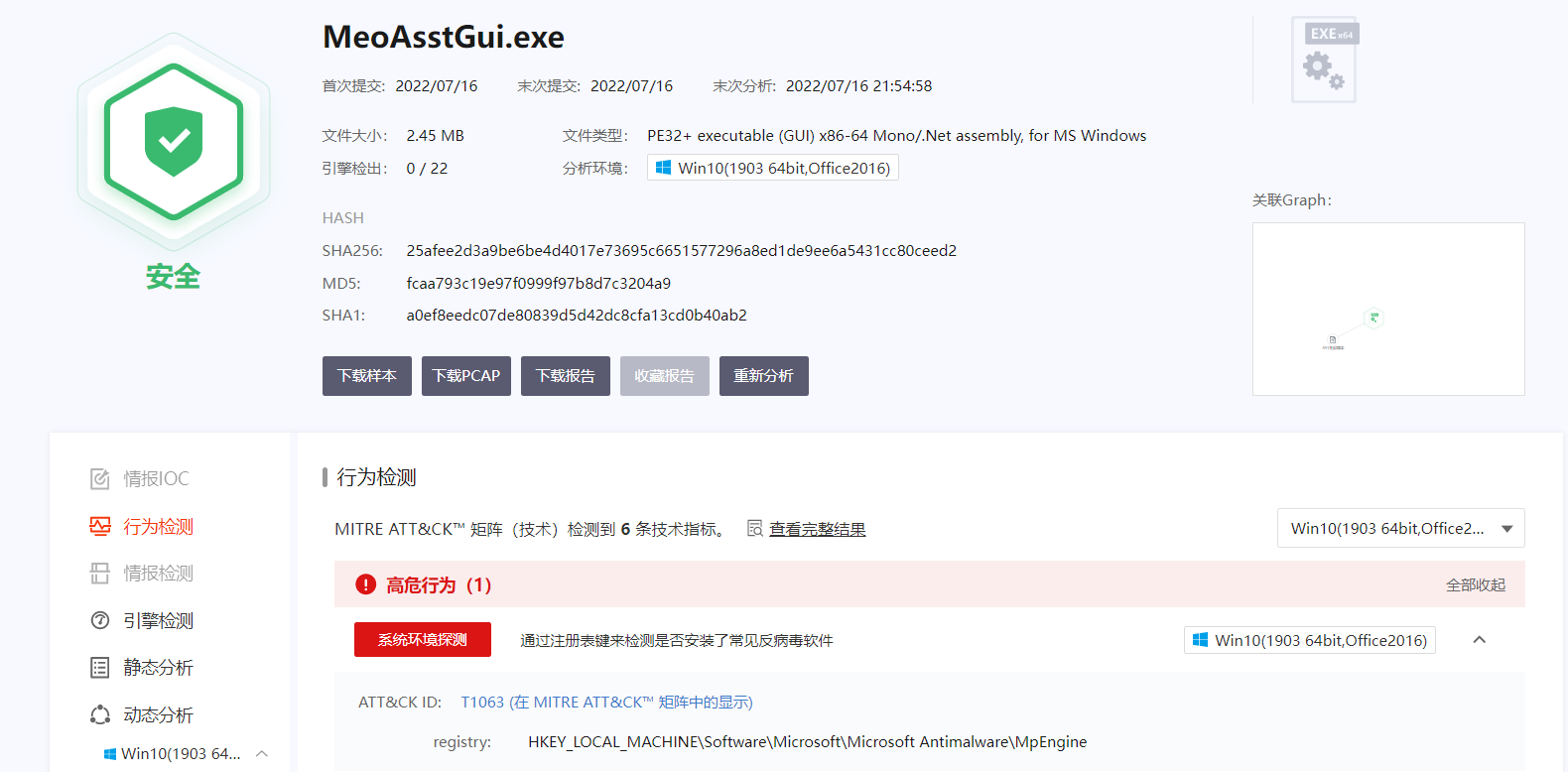Click the red alert icon beside 高危行为
Viewport: 1568px width, 772px height.
click(x=365, y=584)
